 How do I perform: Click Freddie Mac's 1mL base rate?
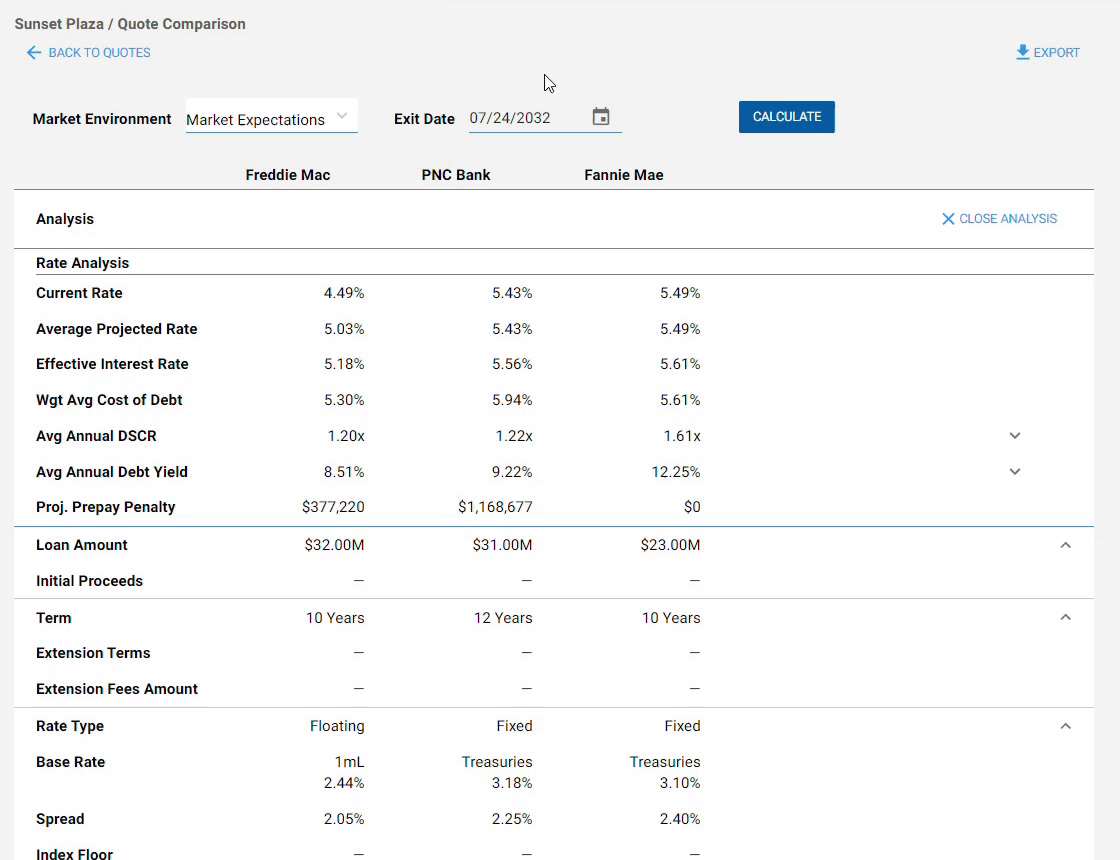[349, 762]
